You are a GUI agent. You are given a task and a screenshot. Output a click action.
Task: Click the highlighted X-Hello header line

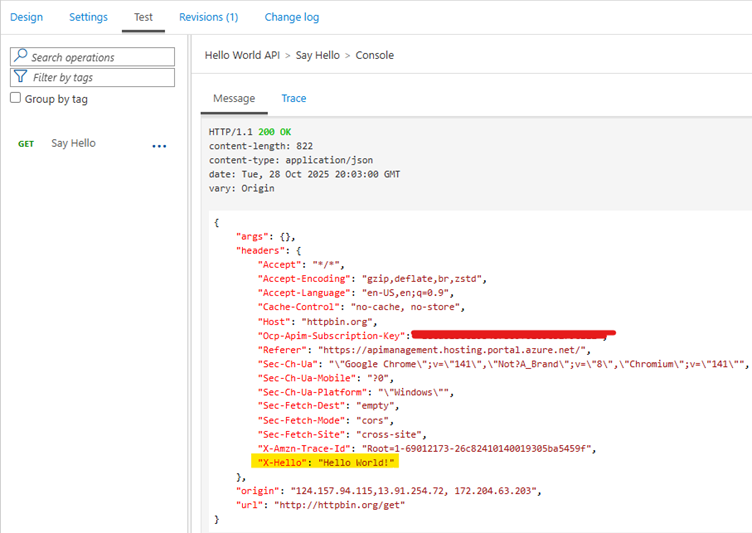point(327,463)
